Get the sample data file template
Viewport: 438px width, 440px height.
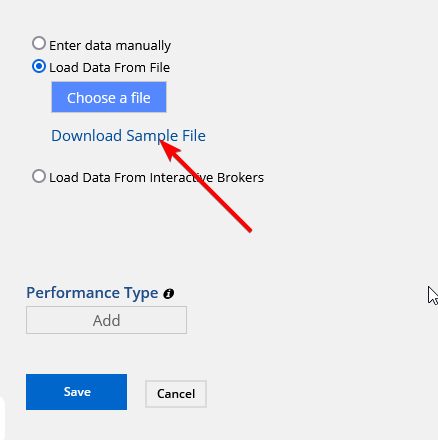[128, 136]
